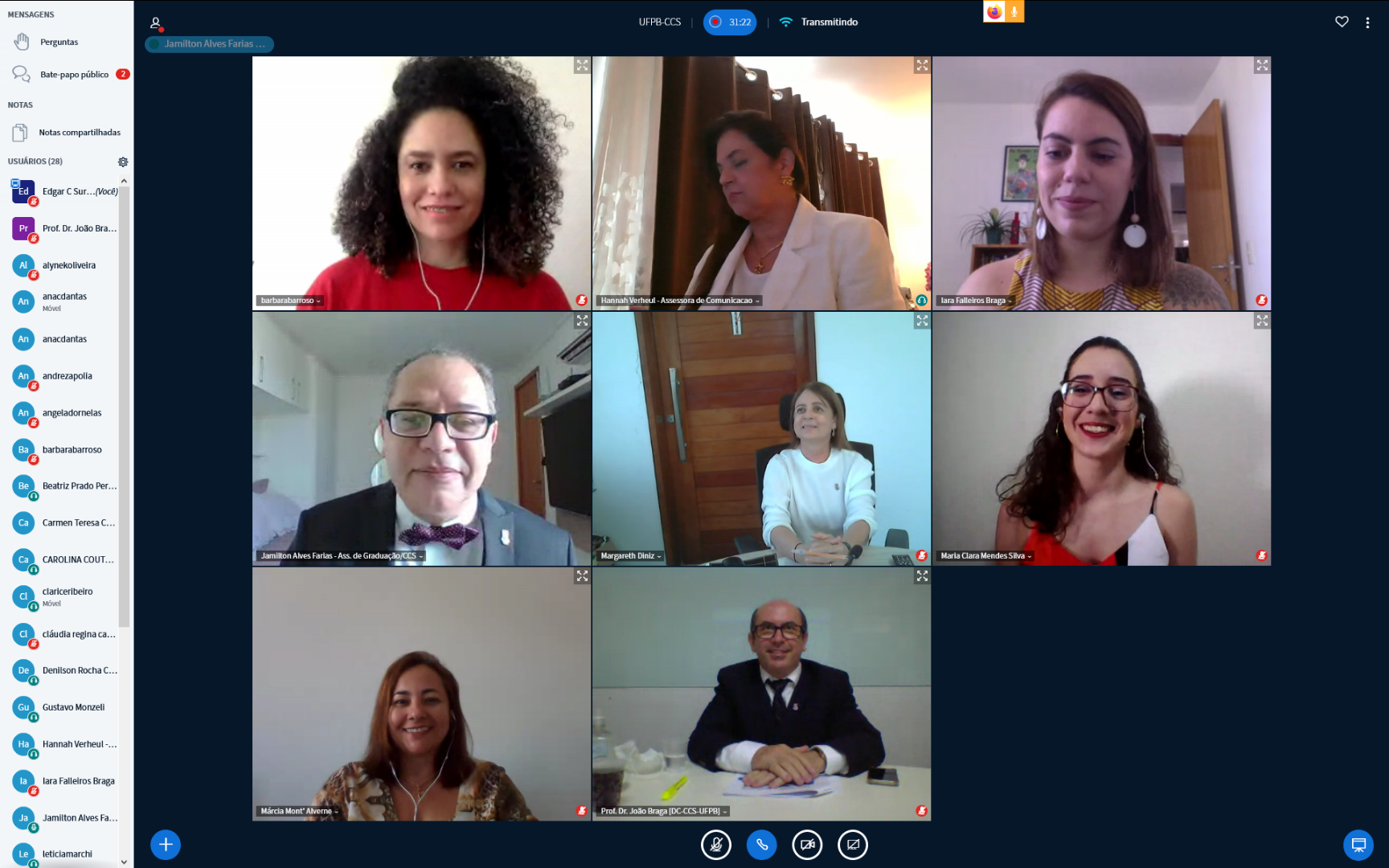Unmute the microphone
1389x868 pixels.
716,844
